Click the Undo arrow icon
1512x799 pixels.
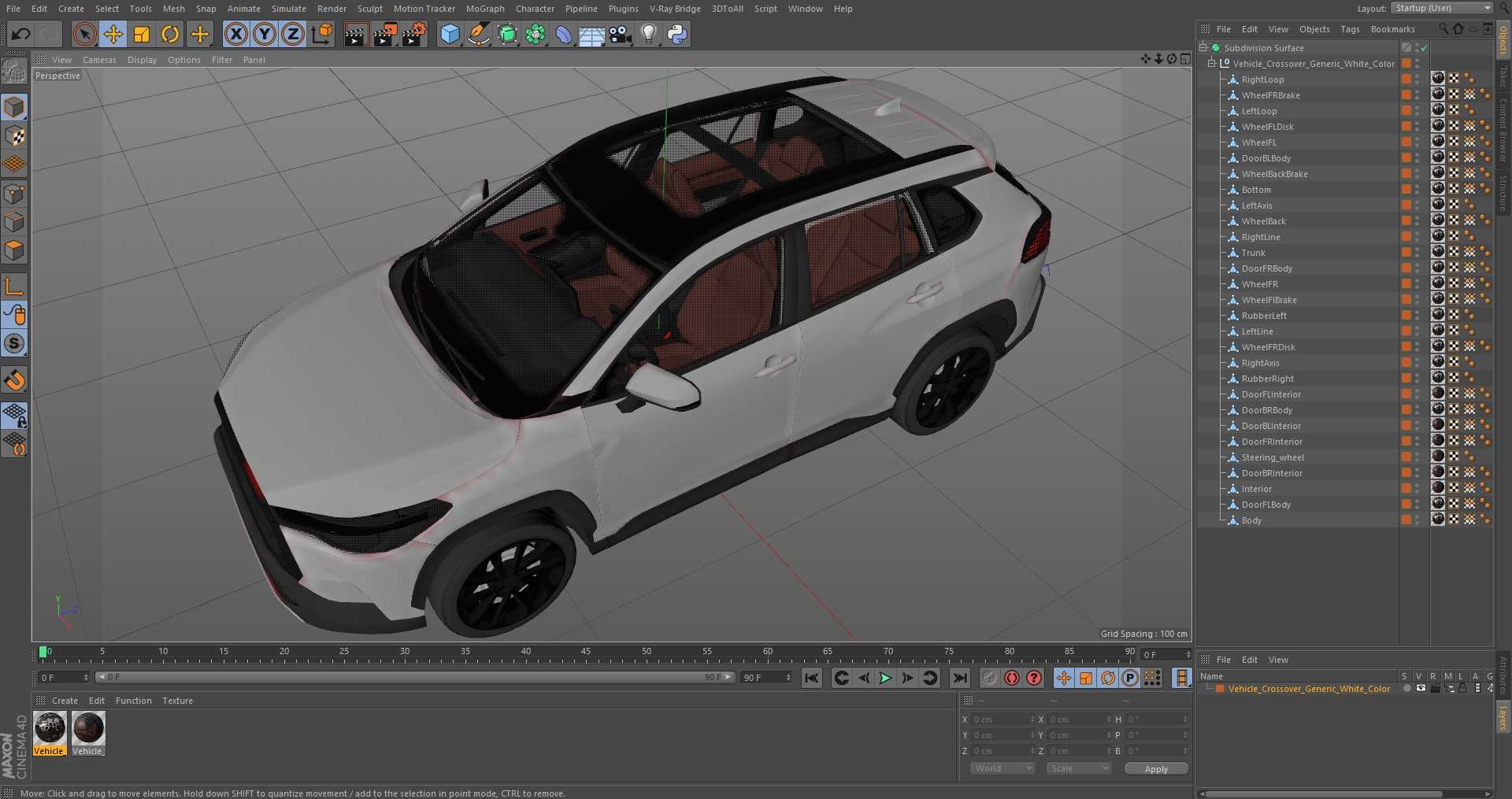pyautogui.click(x=21, y=34)
